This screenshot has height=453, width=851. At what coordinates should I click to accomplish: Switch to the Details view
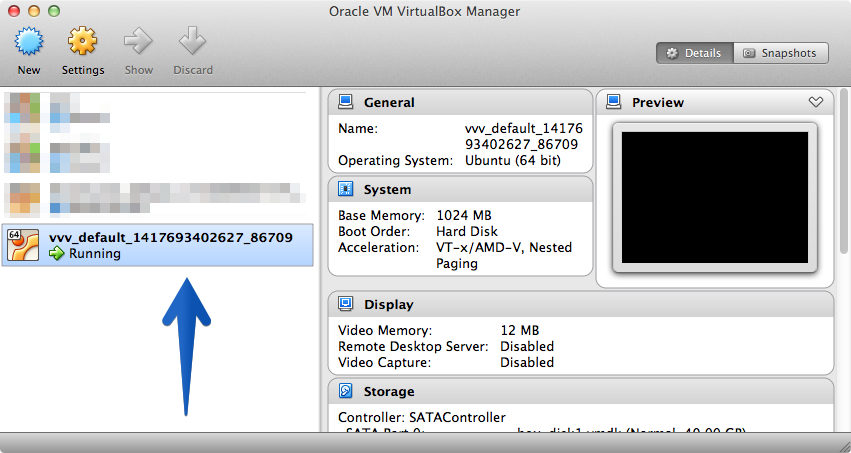click(x=695, y=53)
